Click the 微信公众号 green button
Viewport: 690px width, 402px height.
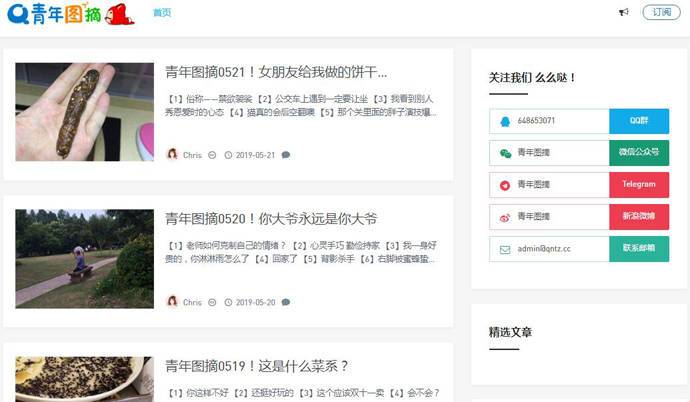639,153
